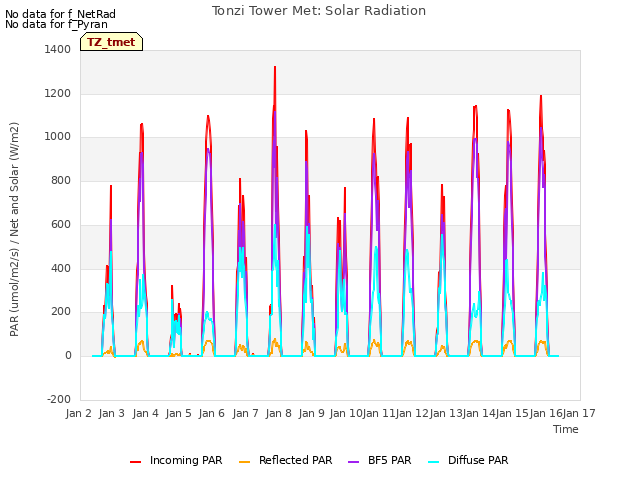Click the 800 y-axis tick label

click(x=61, y=180)
